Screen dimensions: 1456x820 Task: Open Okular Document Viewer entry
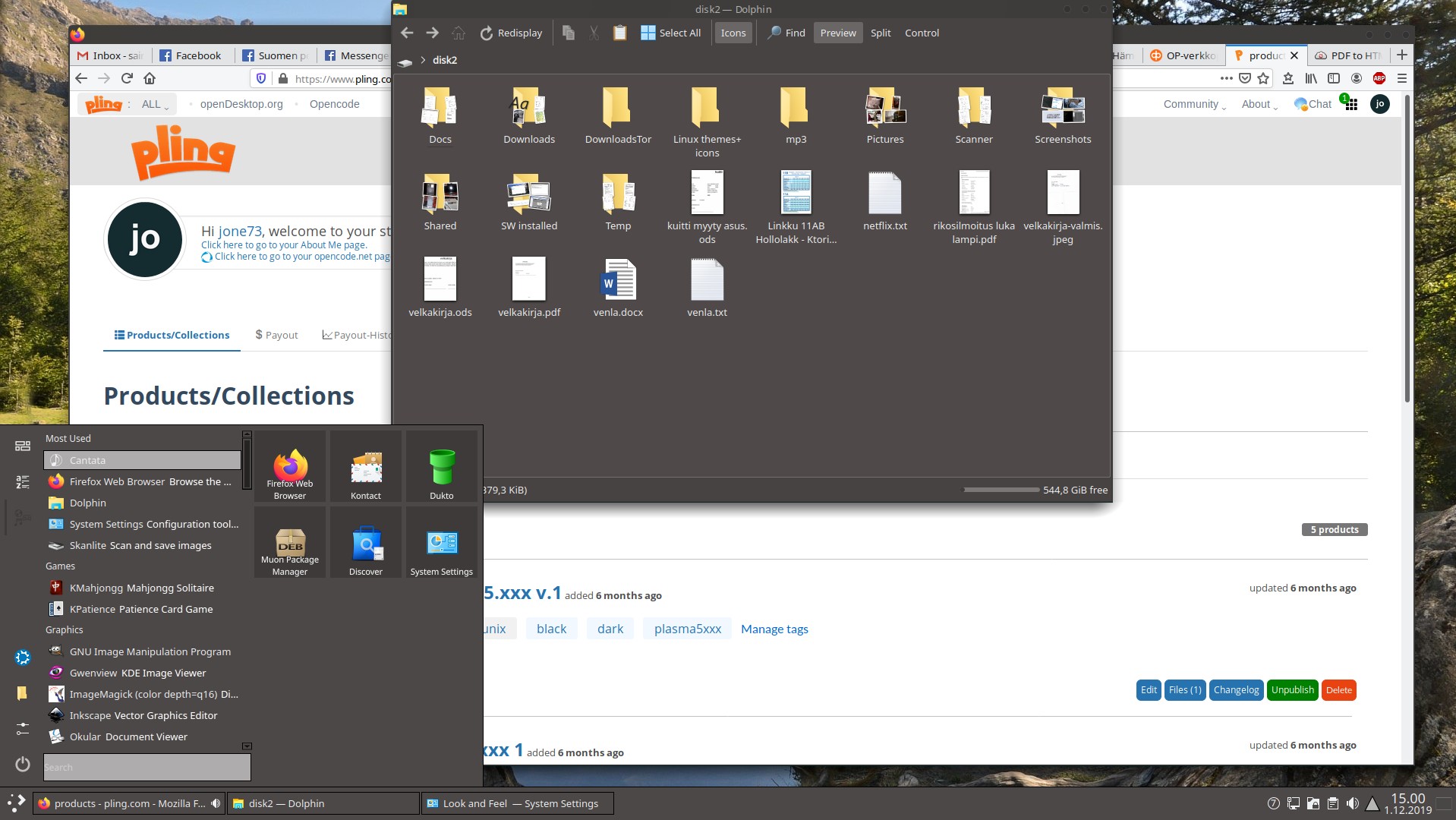click(x=143, y=736)
